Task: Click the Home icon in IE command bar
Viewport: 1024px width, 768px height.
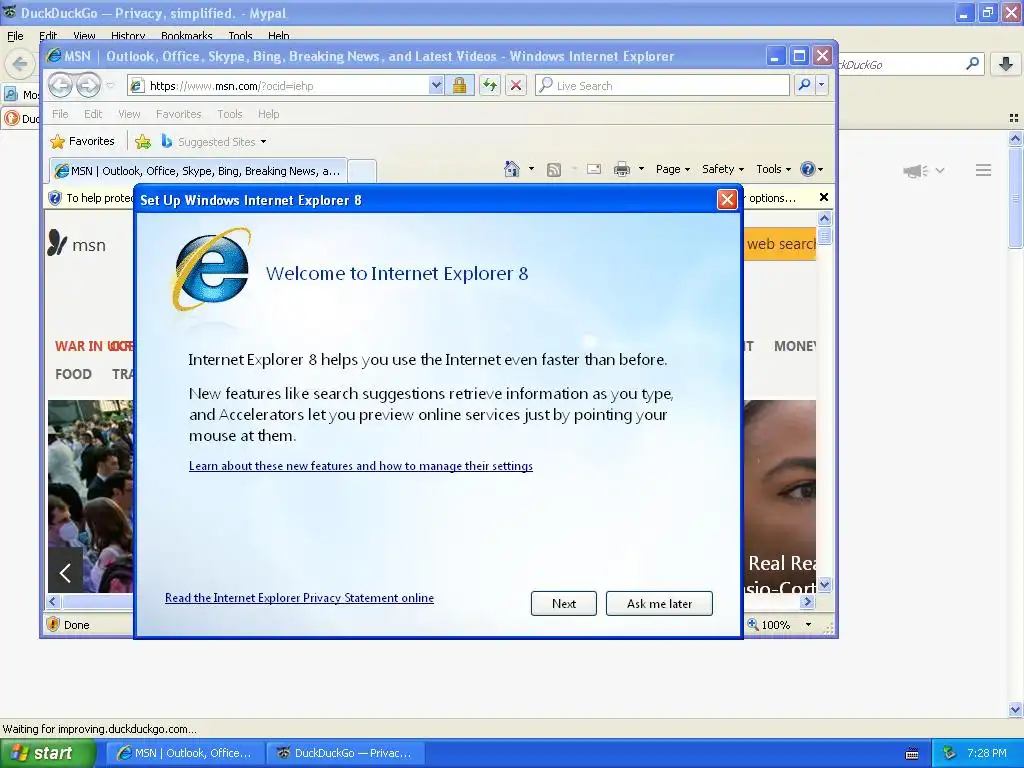Action: click(512, 169)
